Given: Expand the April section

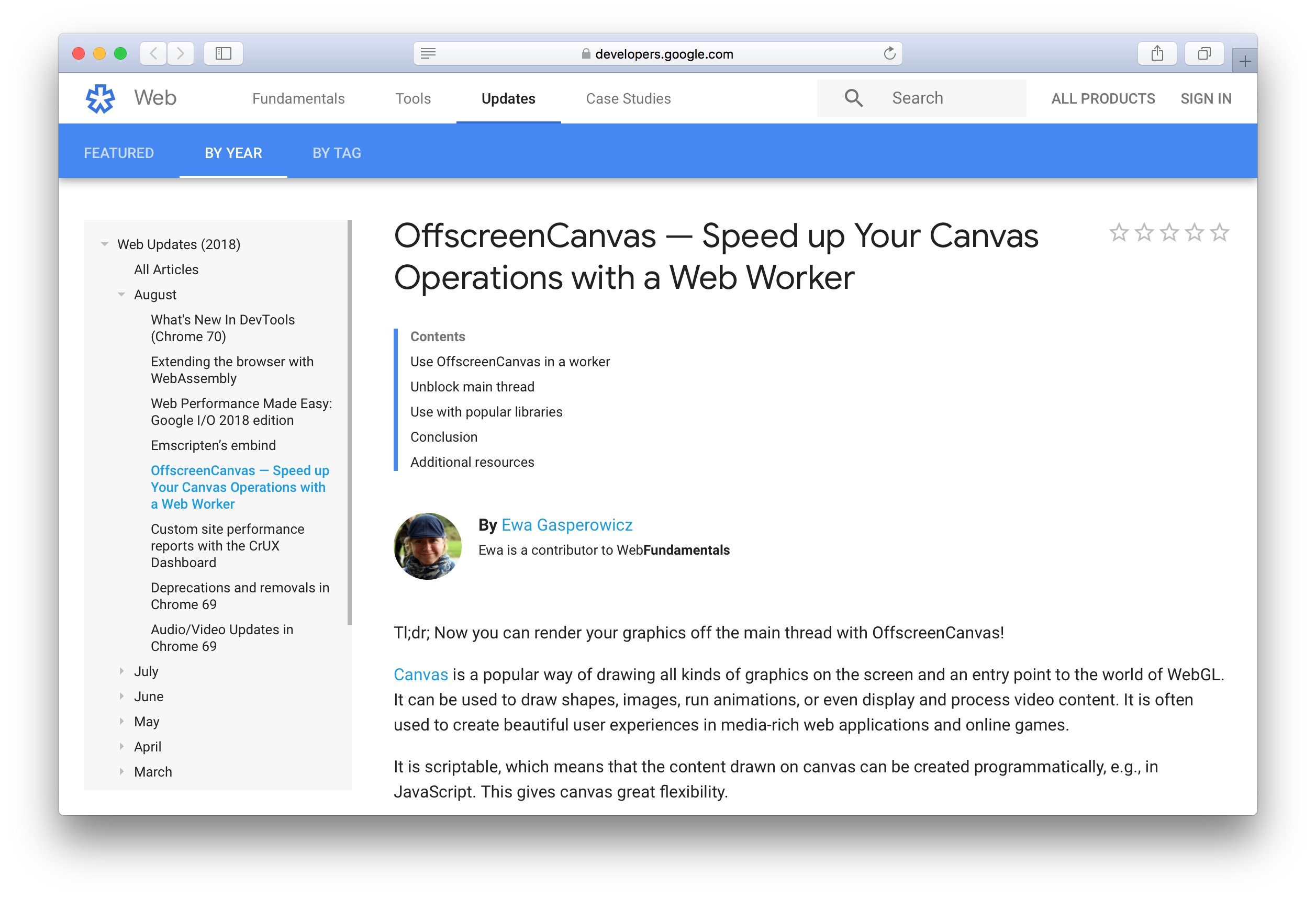Looking at the screenshot, I should (121, 746).
